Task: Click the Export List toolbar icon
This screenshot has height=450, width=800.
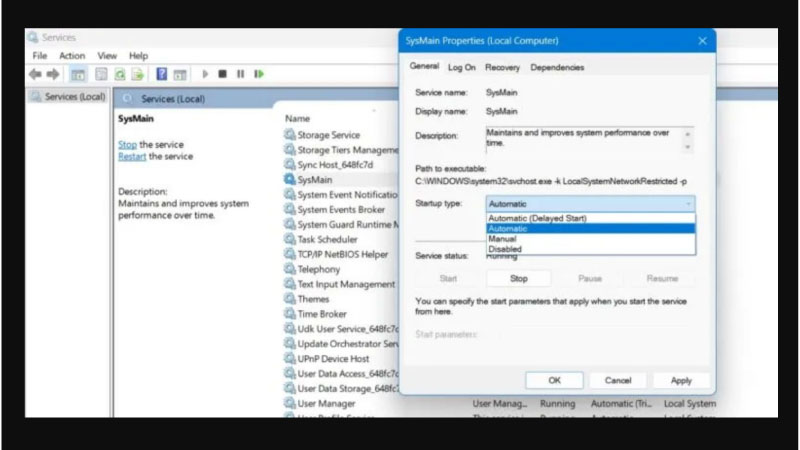Action: (136, 74)
